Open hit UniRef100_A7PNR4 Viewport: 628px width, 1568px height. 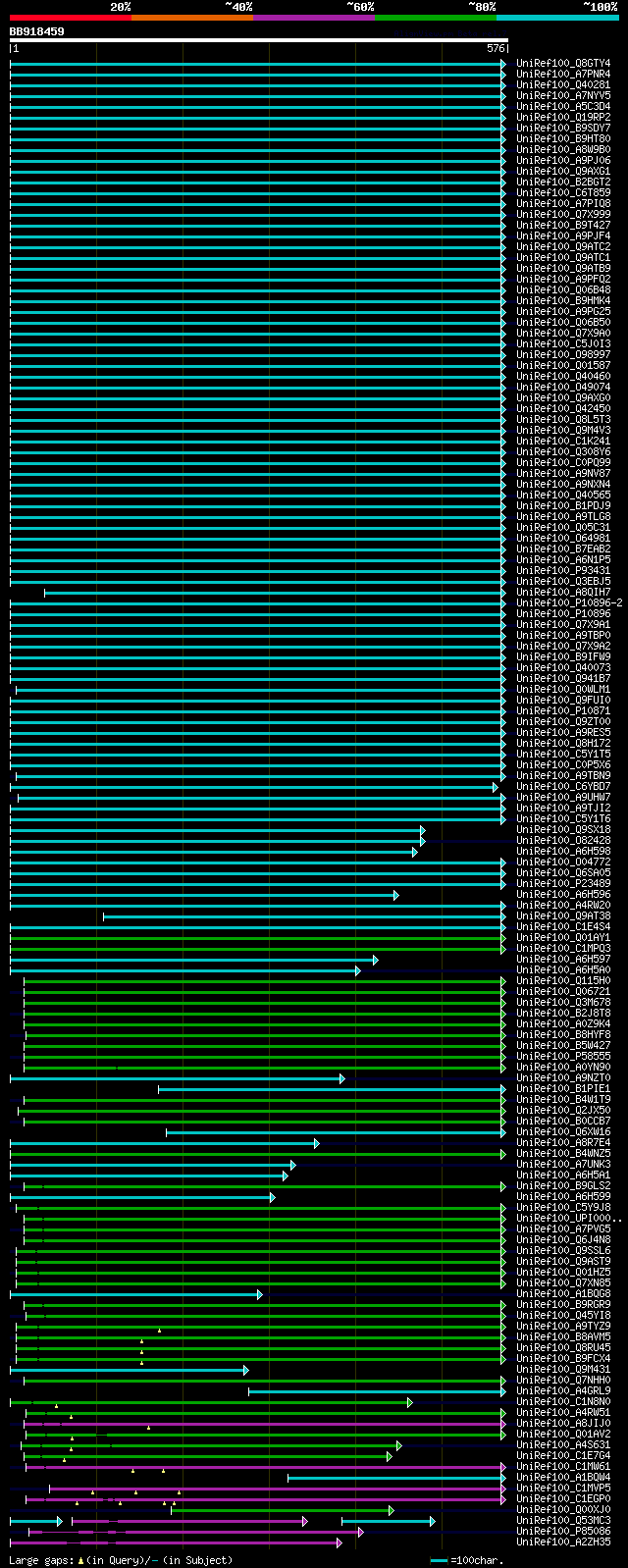click(x=563, y=75)
